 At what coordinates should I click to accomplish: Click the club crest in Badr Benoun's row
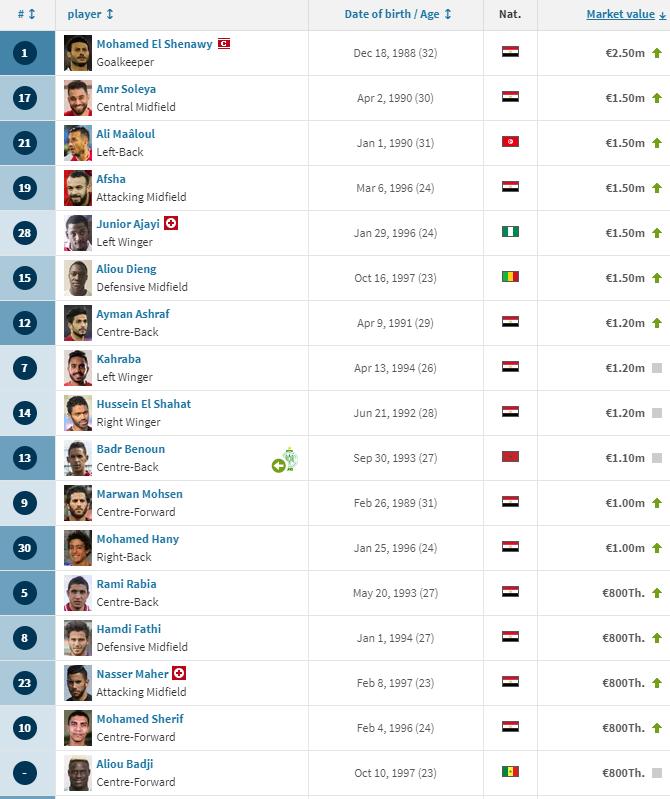[291, 462]
